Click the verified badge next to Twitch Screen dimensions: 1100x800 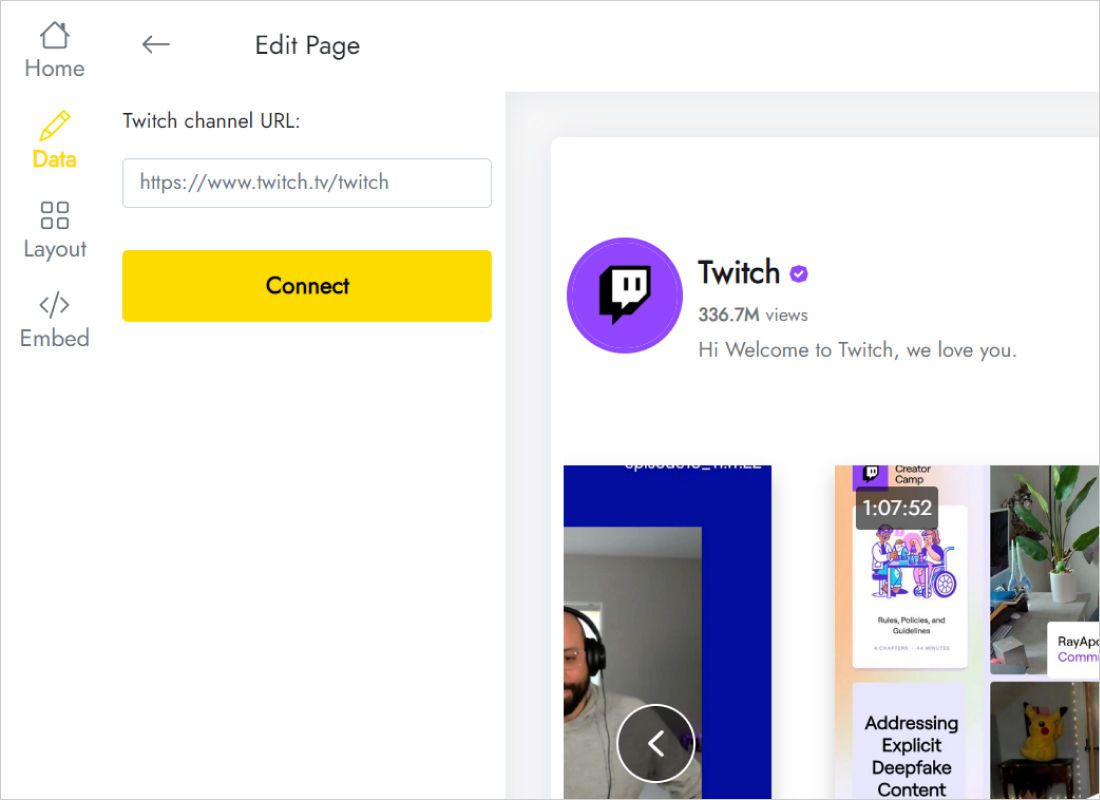click(798, 274)
